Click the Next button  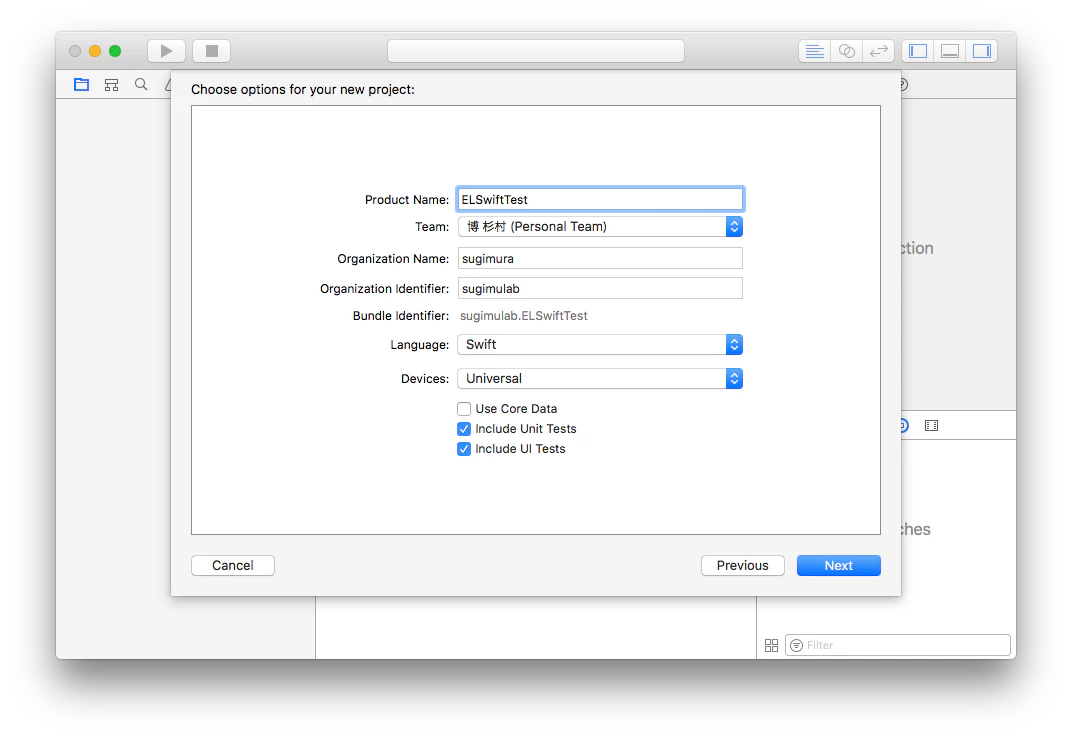pyautogui.click(x=838, y=565)
